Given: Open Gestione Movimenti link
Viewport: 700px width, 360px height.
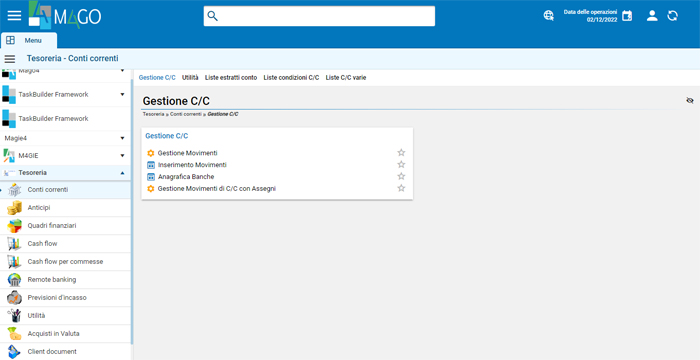Looking at the screenshot, I should pyautogui.click(x=188, y=153).
